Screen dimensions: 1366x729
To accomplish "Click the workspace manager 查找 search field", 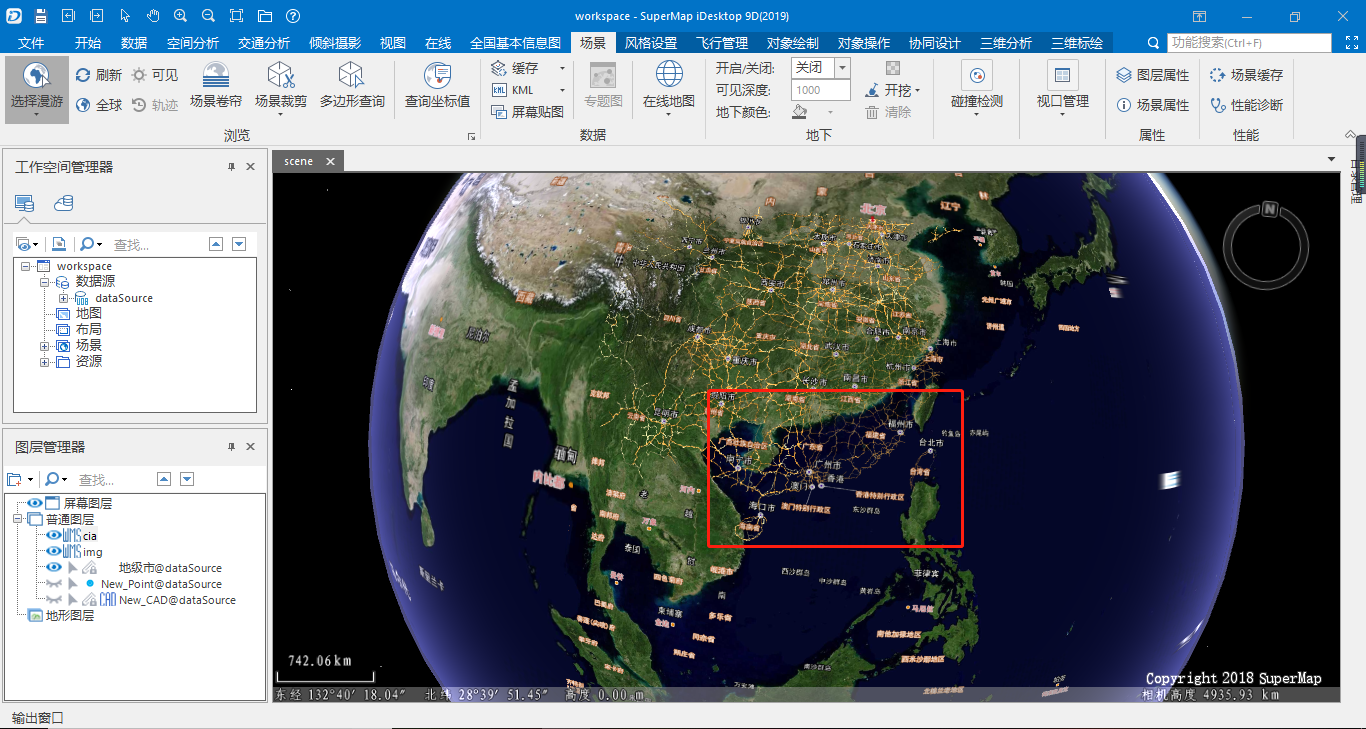I will click(157, 244).
